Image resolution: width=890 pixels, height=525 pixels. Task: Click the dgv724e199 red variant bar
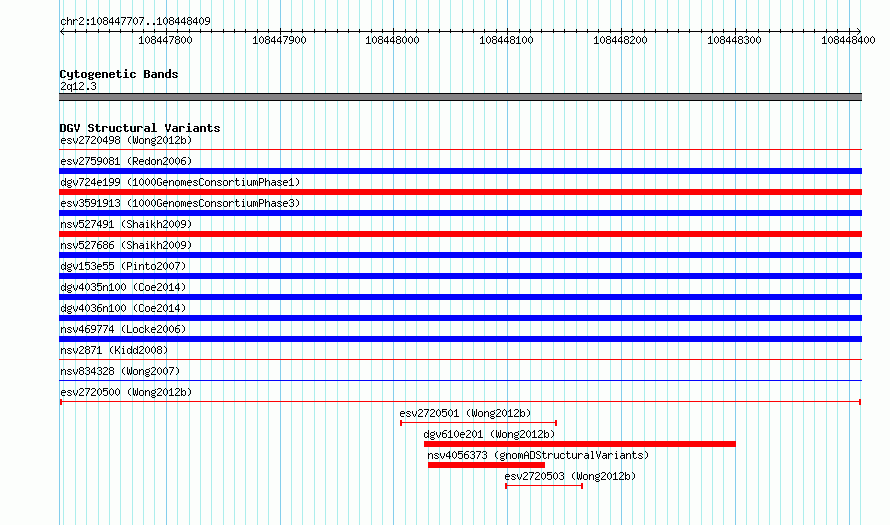pyautogui.click(x=460, y=192)
